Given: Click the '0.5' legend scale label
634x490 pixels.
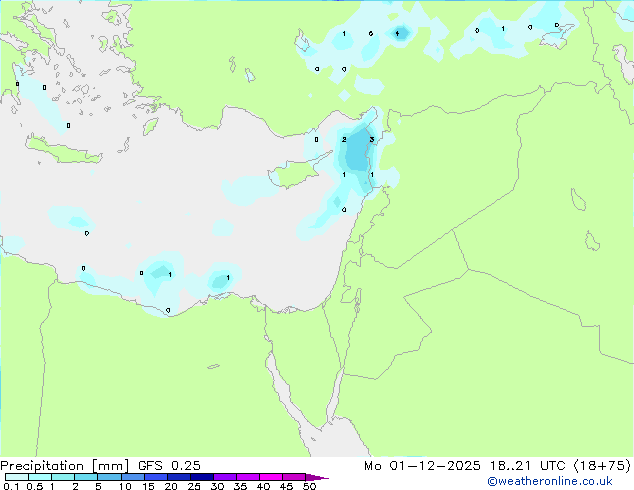Looking at the screenshot, I should coord(35,486).
